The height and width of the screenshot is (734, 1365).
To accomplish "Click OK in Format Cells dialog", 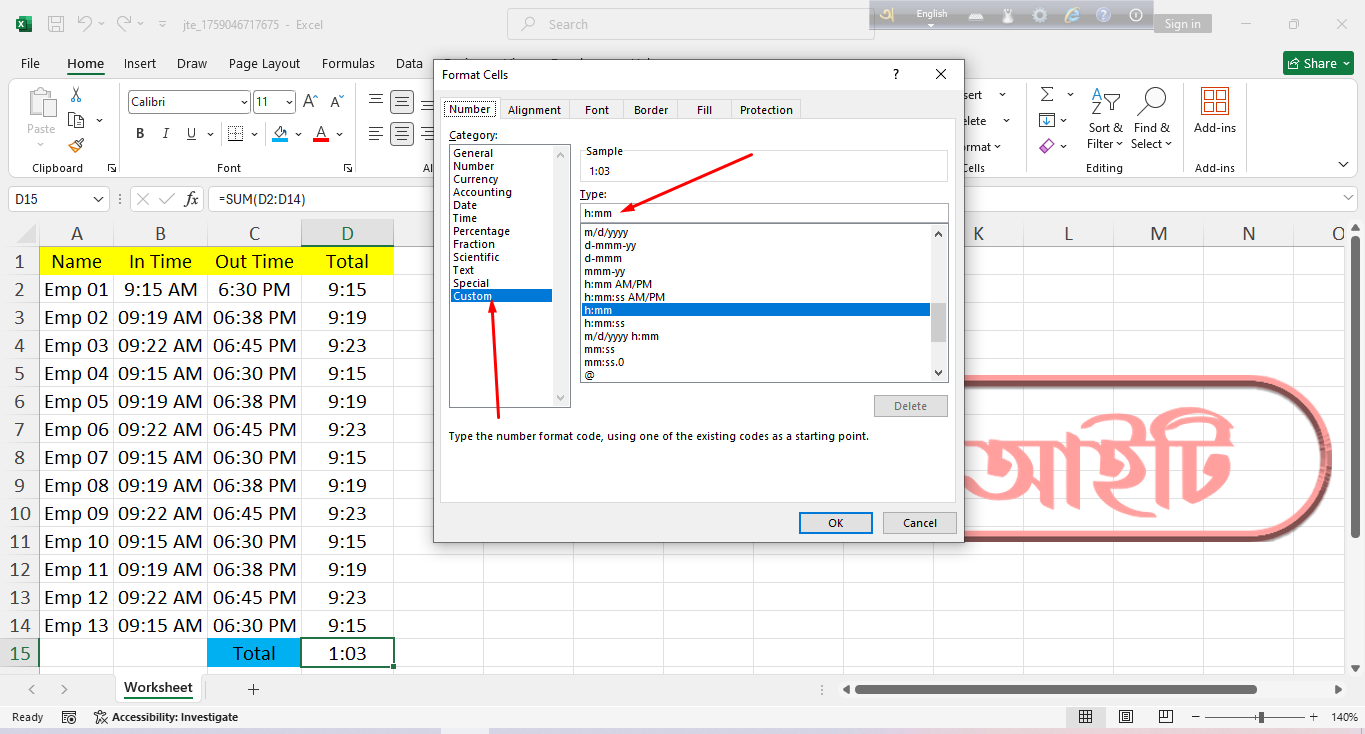I will pos(835,523).
